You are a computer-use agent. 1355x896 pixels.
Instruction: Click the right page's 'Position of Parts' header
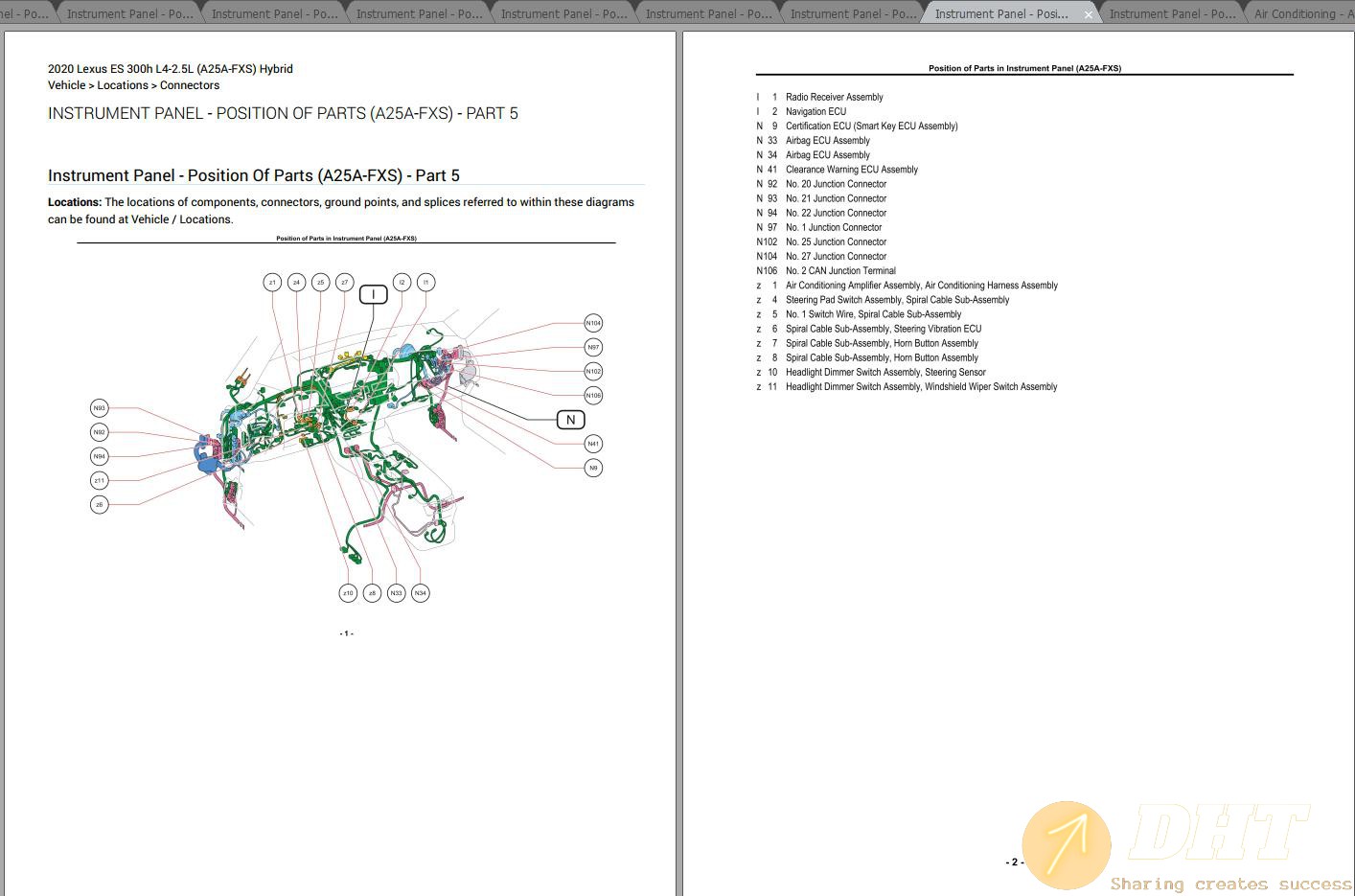coord(1024,69)
